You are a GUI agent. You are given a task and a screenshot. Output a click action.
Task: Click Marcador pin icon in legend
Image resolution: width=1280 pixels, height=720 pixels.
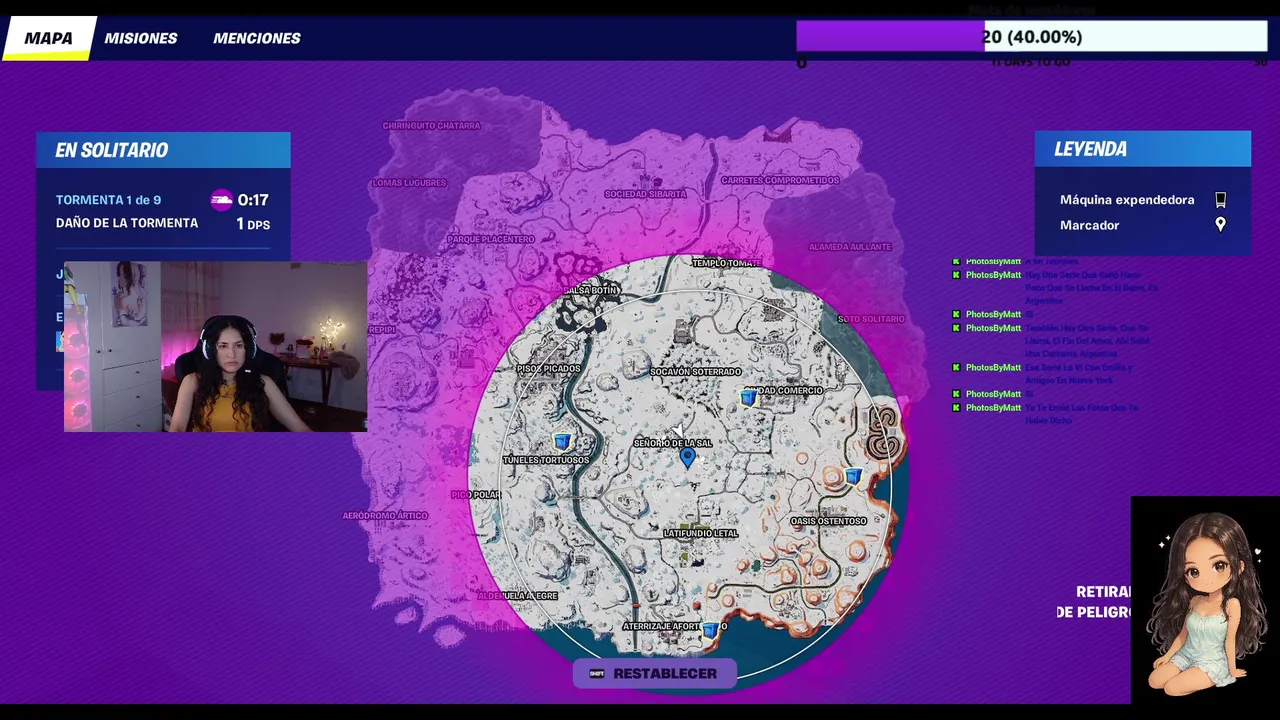tap(1220, 225)
